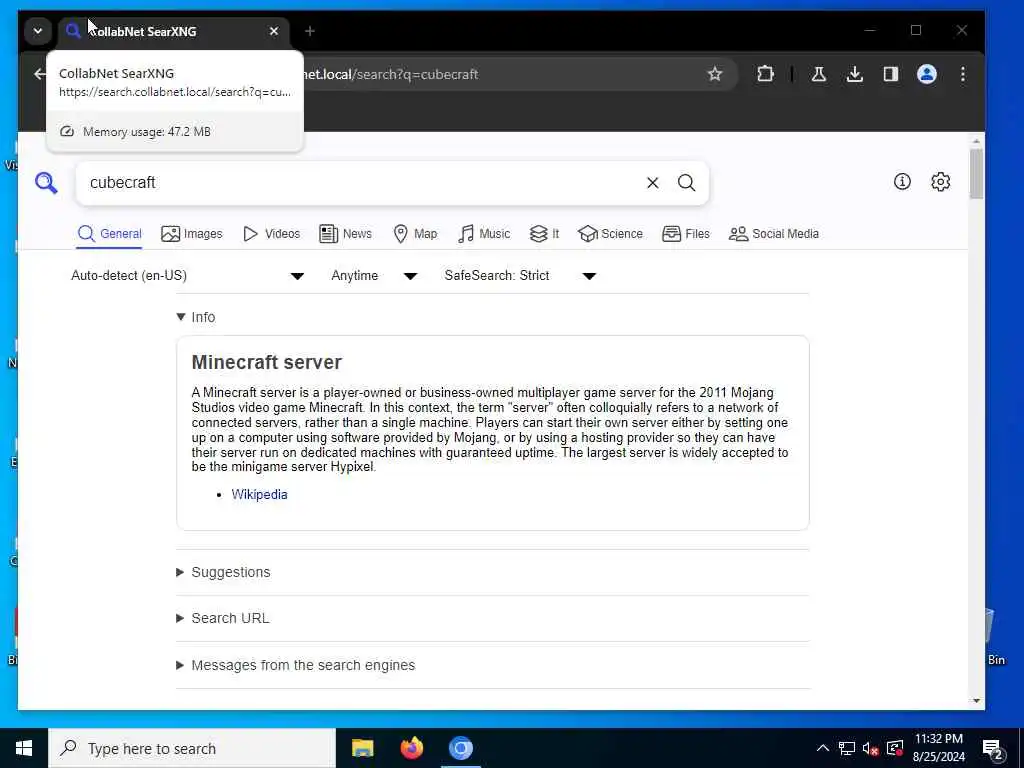Show hidden system tray icons
This screenshot has width=1024, height=768.
click(823, 748)
